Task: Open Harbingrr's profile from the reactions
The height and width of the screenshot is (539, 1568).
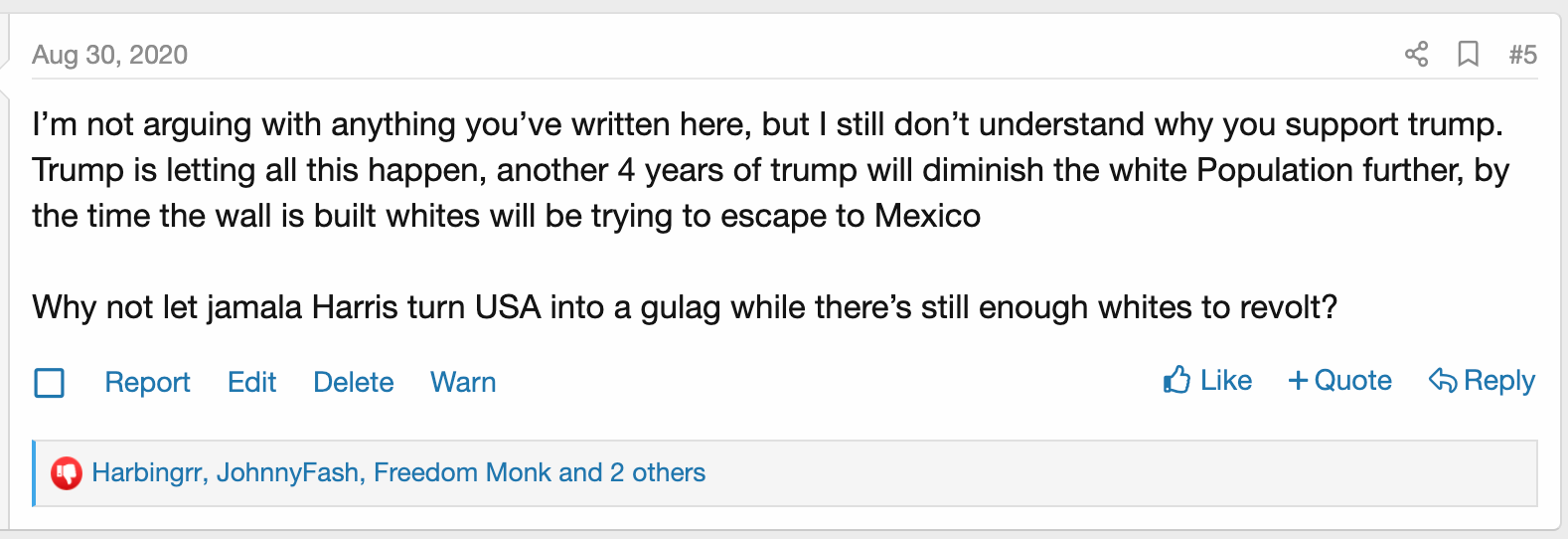Action: pos(147,472)
